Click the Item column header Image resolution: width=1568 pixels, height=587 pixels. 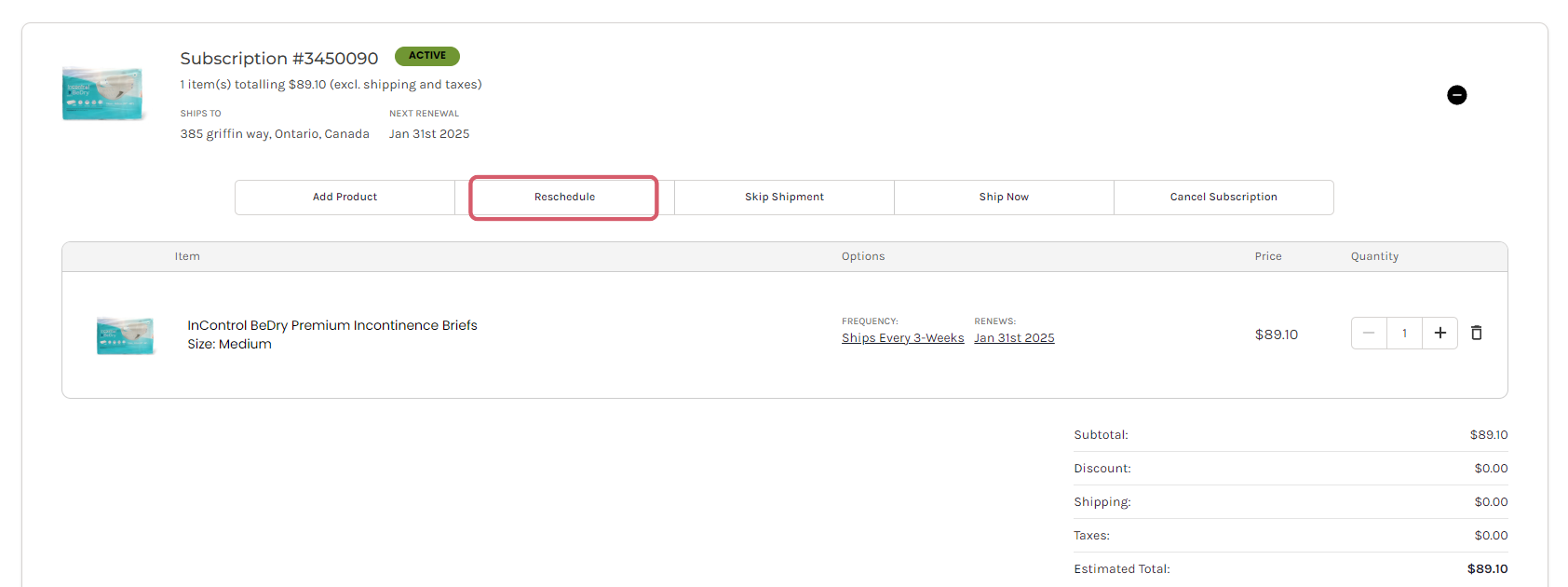(x=187, y=256)
